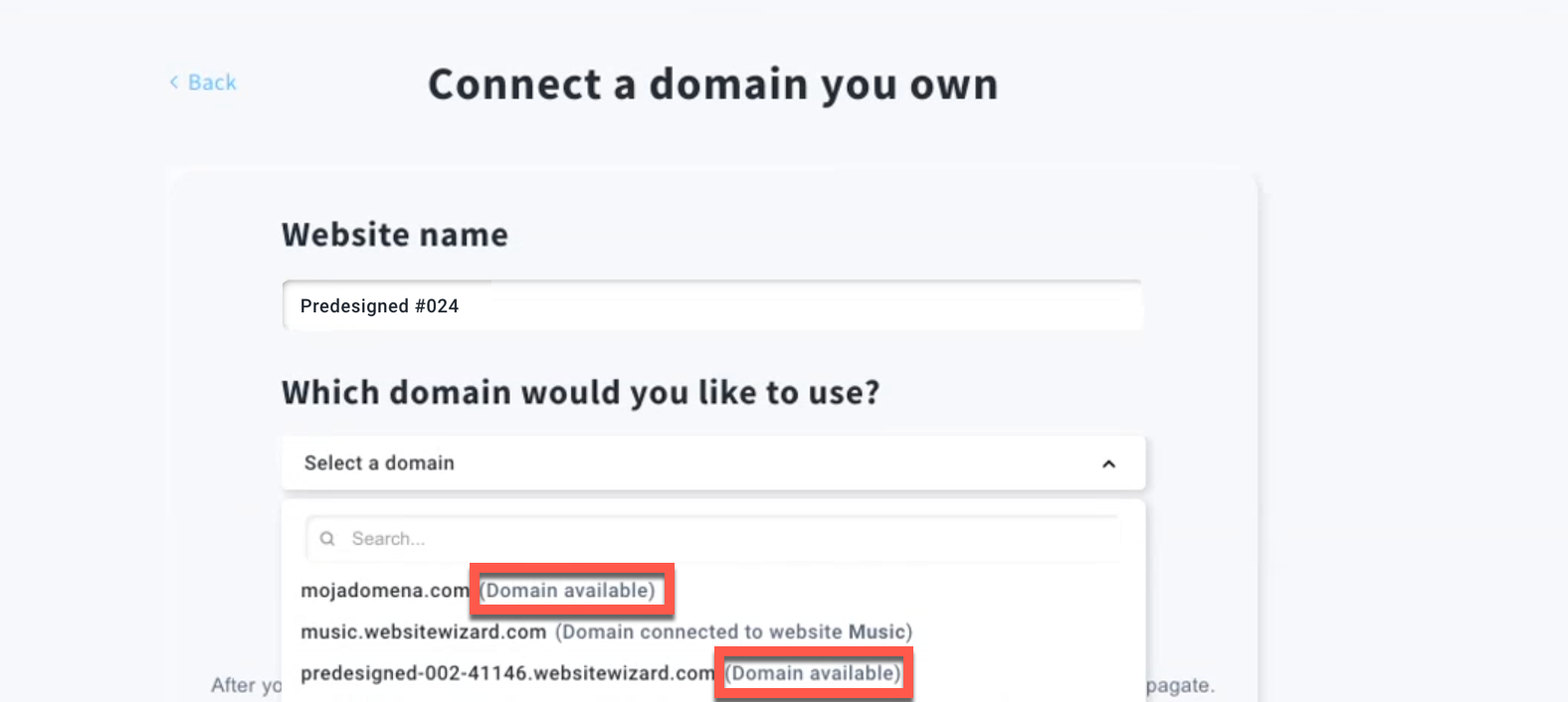This screenshot has height=702, width=1568.
Task: Click the Connect a domain you own heading
Action: click(712, 85)
